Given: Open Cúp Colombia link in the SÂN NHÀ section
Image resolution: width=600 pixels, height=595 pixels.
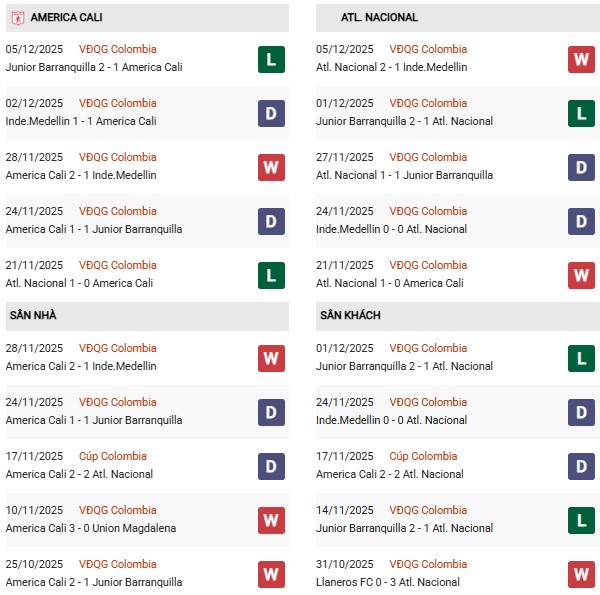Looking at the screenshot, I should [x=112, y=456].
